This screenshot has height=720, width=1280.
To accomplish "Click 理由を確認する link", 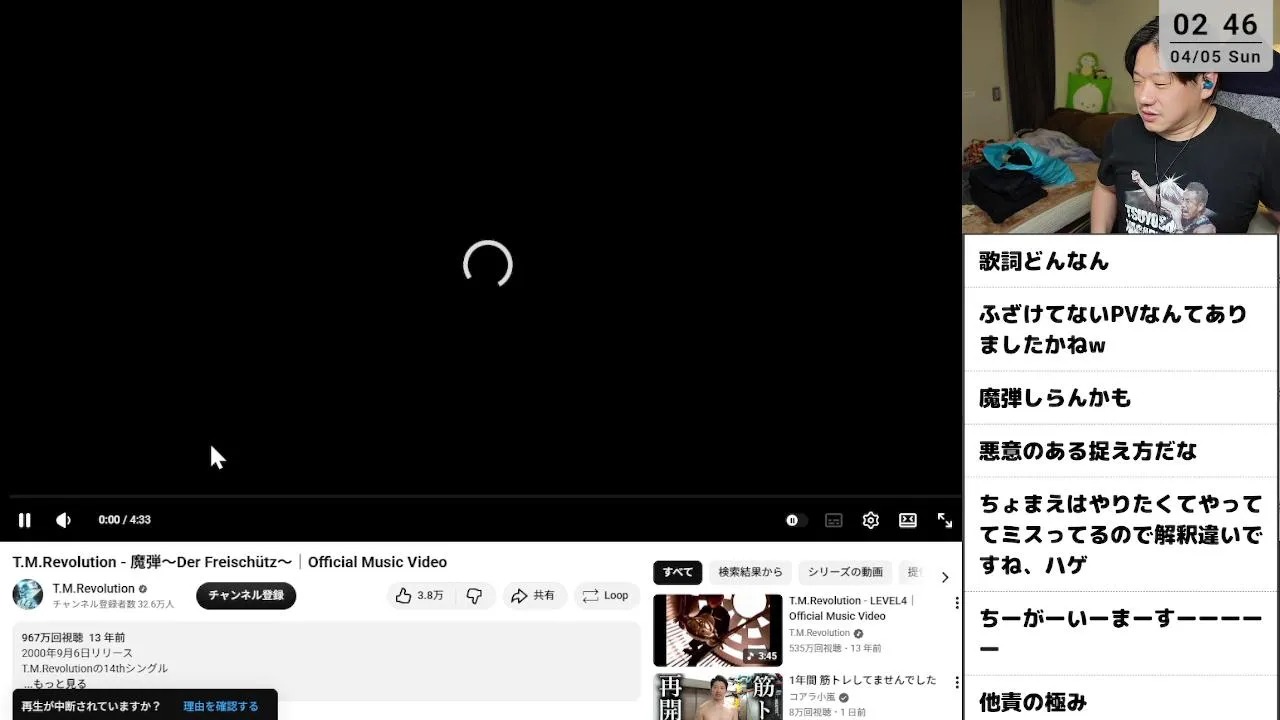I will click(220, 706).
